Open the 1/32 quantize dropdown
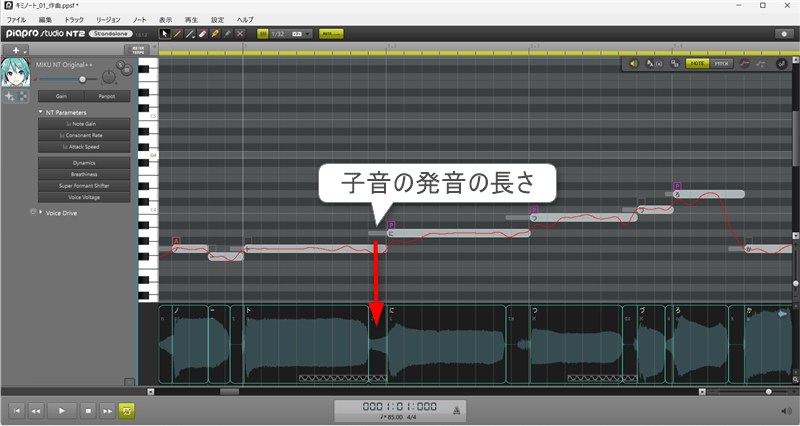800x426 pixels. (291, 34)
